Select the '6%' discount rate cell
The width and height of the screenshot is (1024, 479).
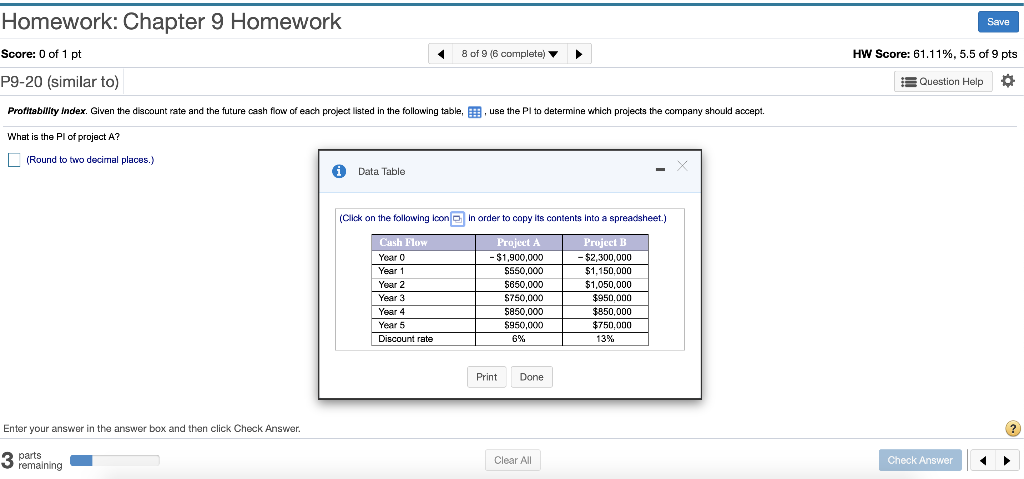click(519, 339)
